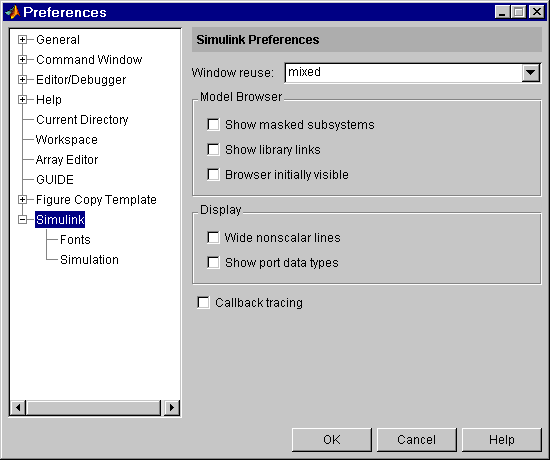Check Browser initially visible option
Image resolution: width=550 pixels, height=460 pixels.
click(213, 174)
